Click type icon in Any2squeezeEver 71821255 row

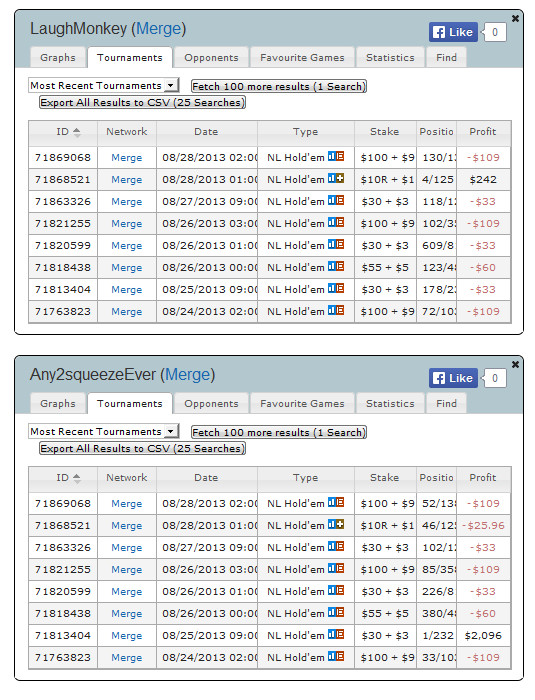tap(336, 568)
